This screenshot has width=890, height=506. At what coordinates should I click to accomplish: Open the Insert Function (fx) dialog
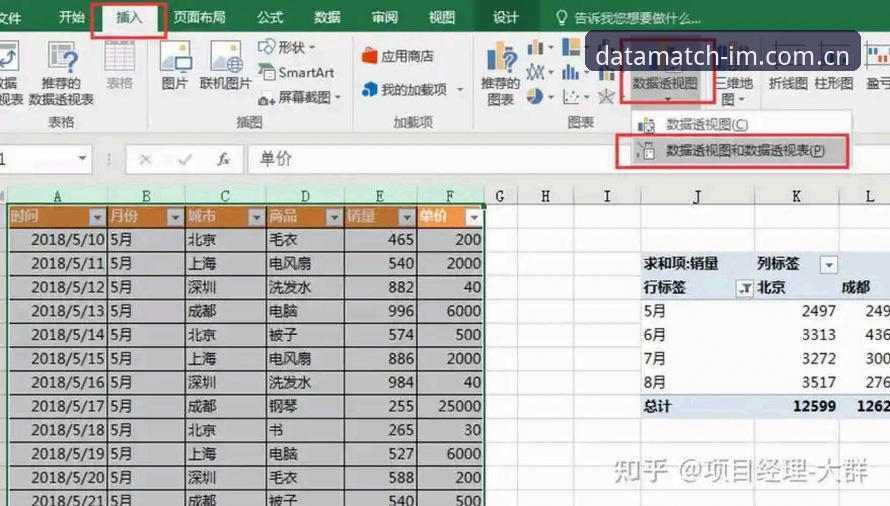(x=224, y=160)
